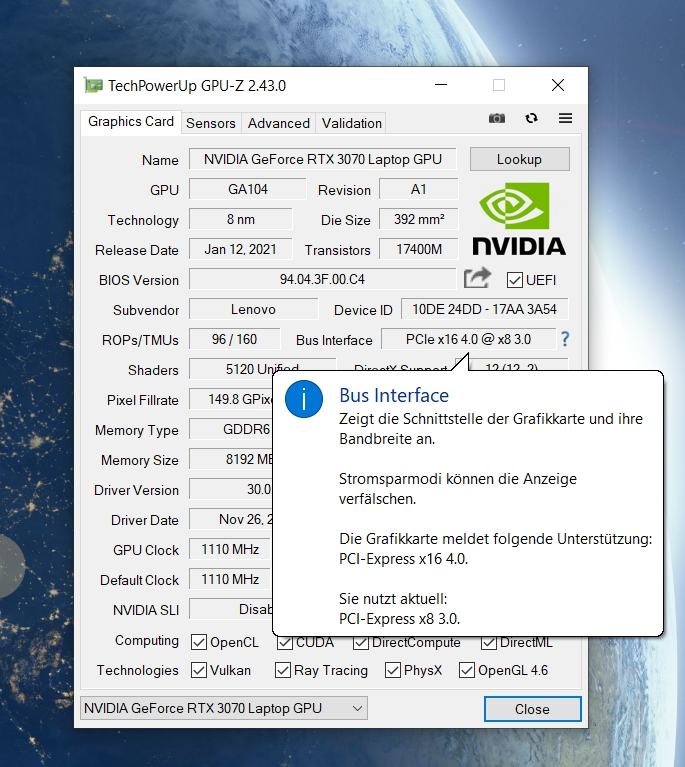Toggle the OpenCL checkbox
This screenshot has width=685, height=767.
(199, 642)
